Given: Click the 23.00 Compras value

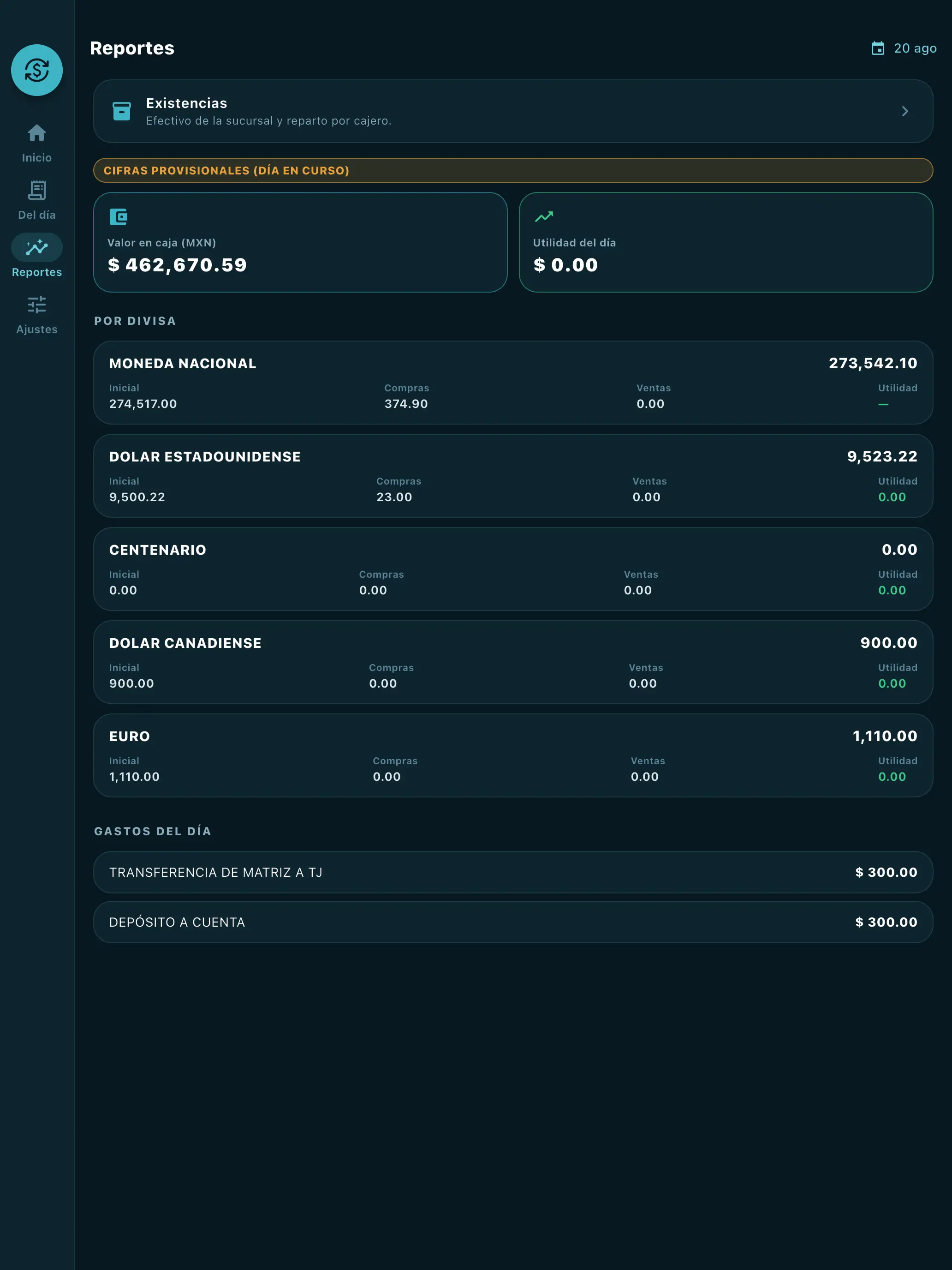Looking at the screenshot, I should pyautogui.click(x=394, y=497).
